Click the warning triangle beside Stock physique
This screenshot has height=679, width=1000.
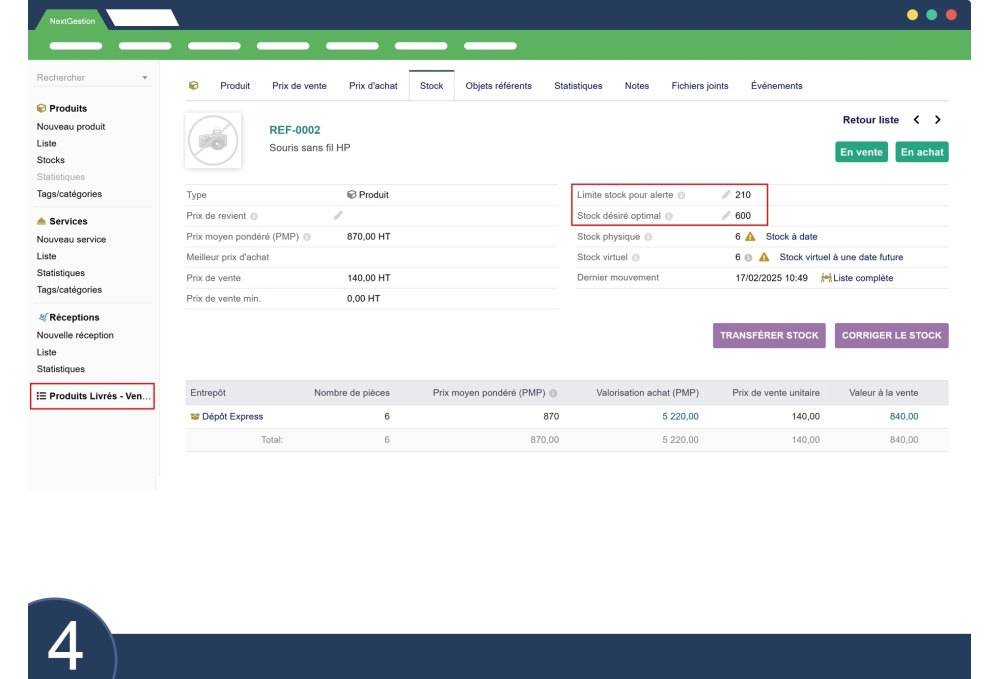[749, 236]
